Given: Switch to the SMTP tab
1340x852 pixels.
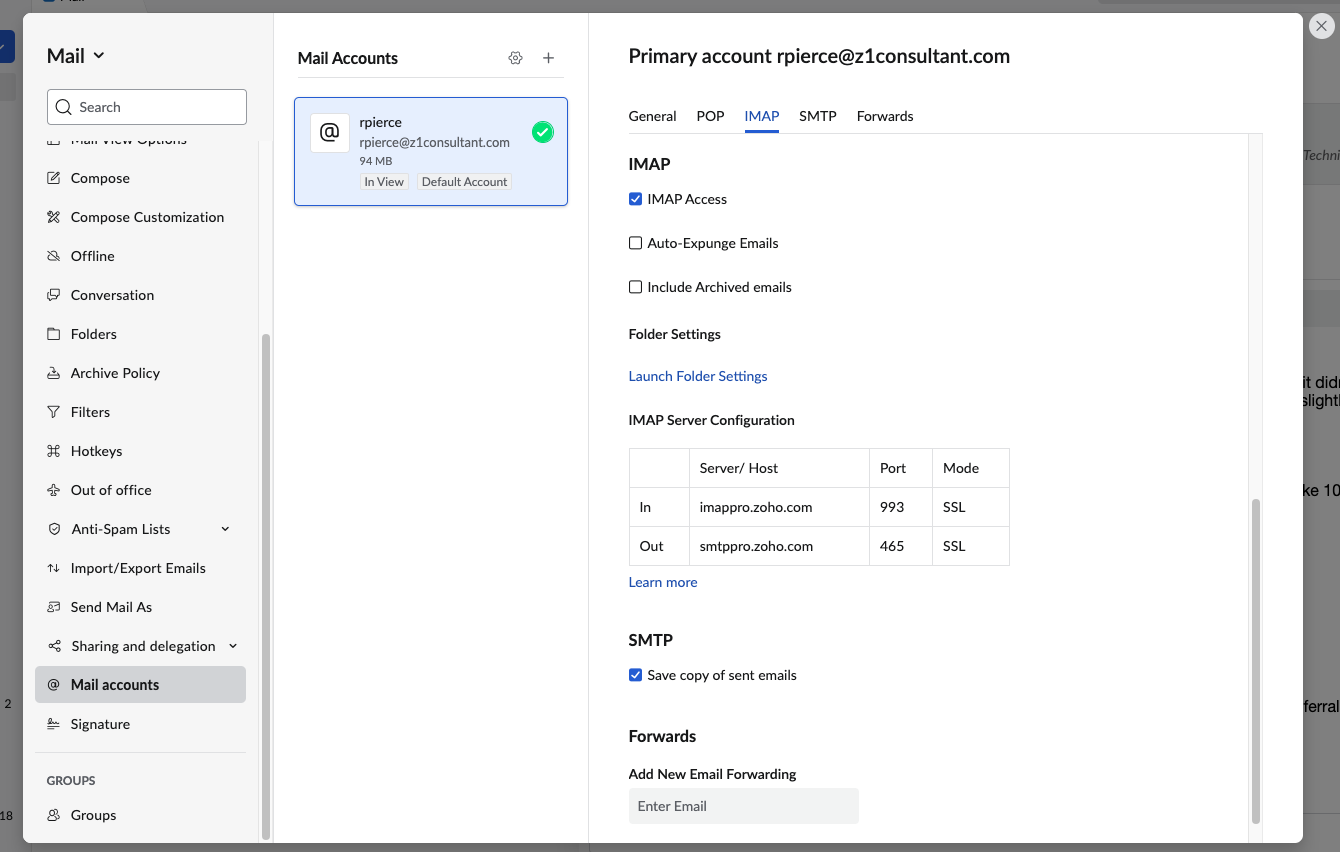Looking at the screenshot, I should tap(818, 116).
